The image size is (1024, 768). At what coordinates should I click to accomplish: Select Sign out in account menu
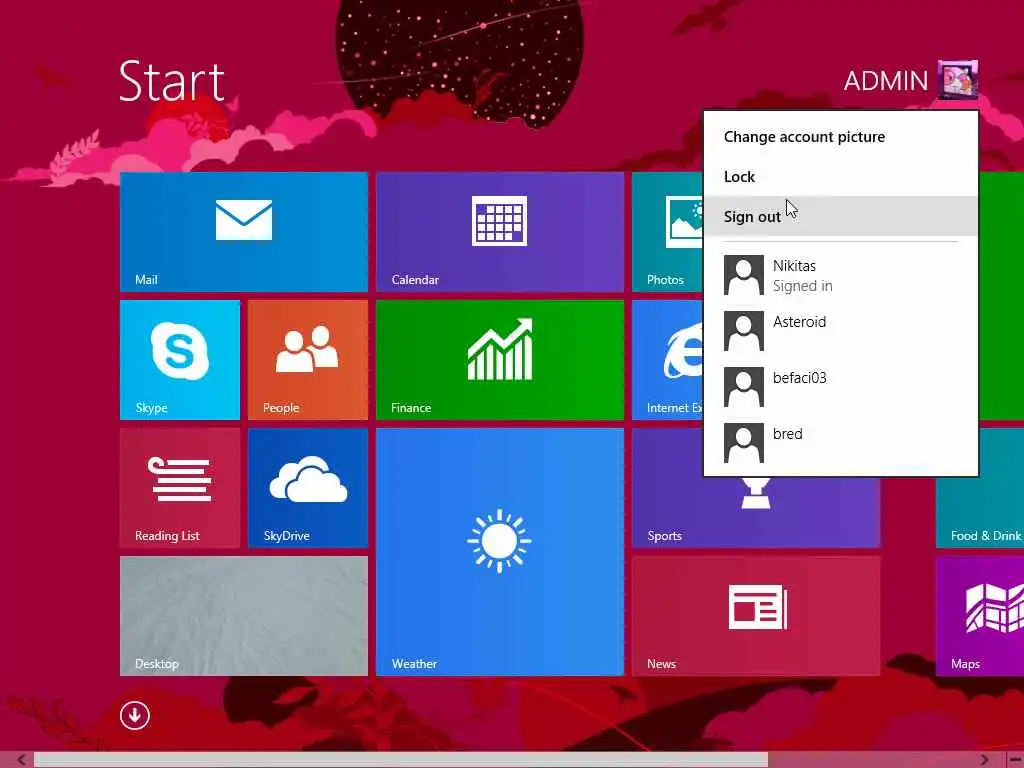coord(840,216)
